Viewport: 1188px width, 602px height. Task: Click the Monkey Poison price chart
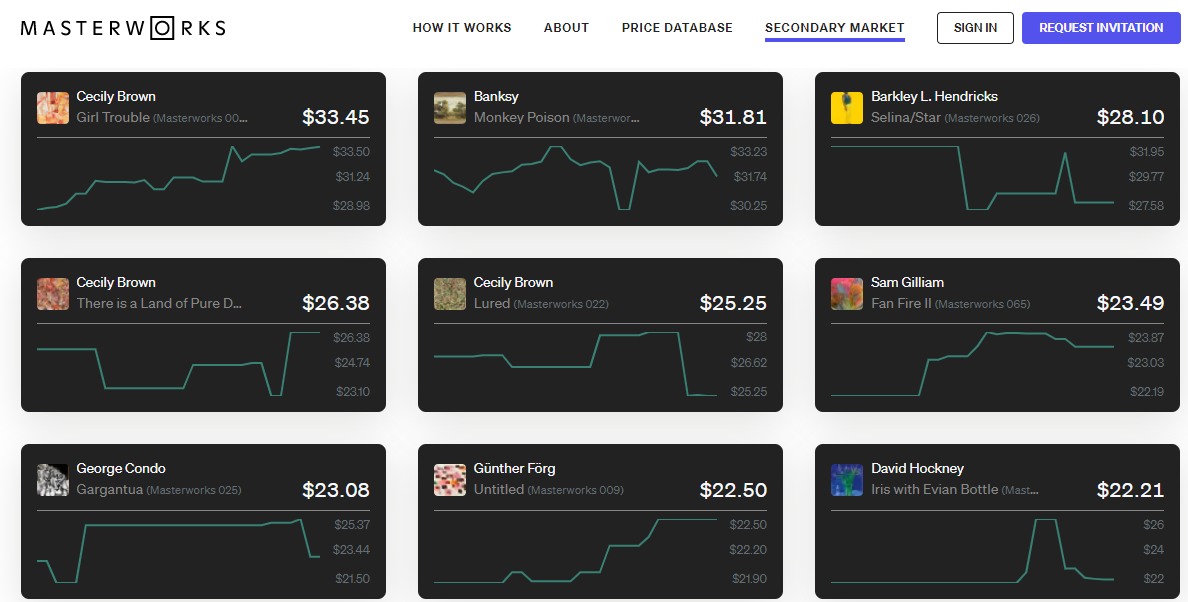point(575,178)
